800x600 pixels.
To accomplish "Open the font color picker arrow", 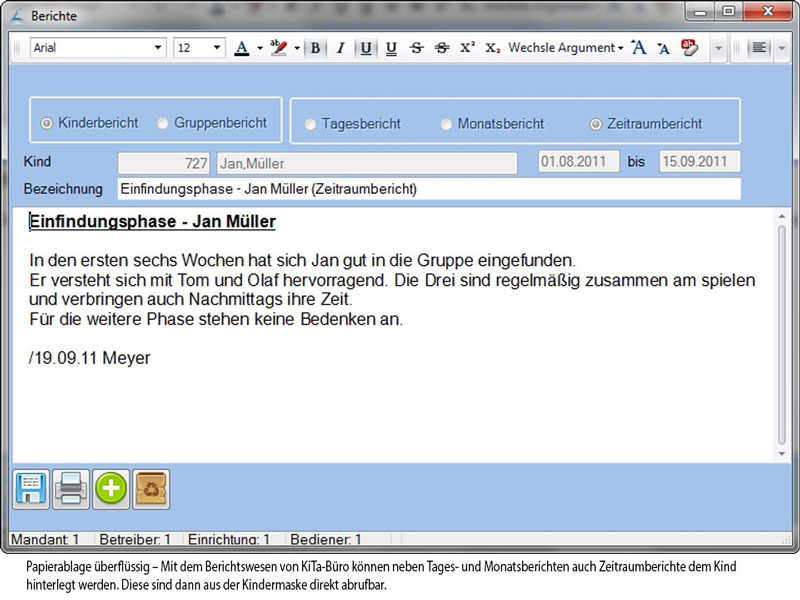I will pos(259,48).
